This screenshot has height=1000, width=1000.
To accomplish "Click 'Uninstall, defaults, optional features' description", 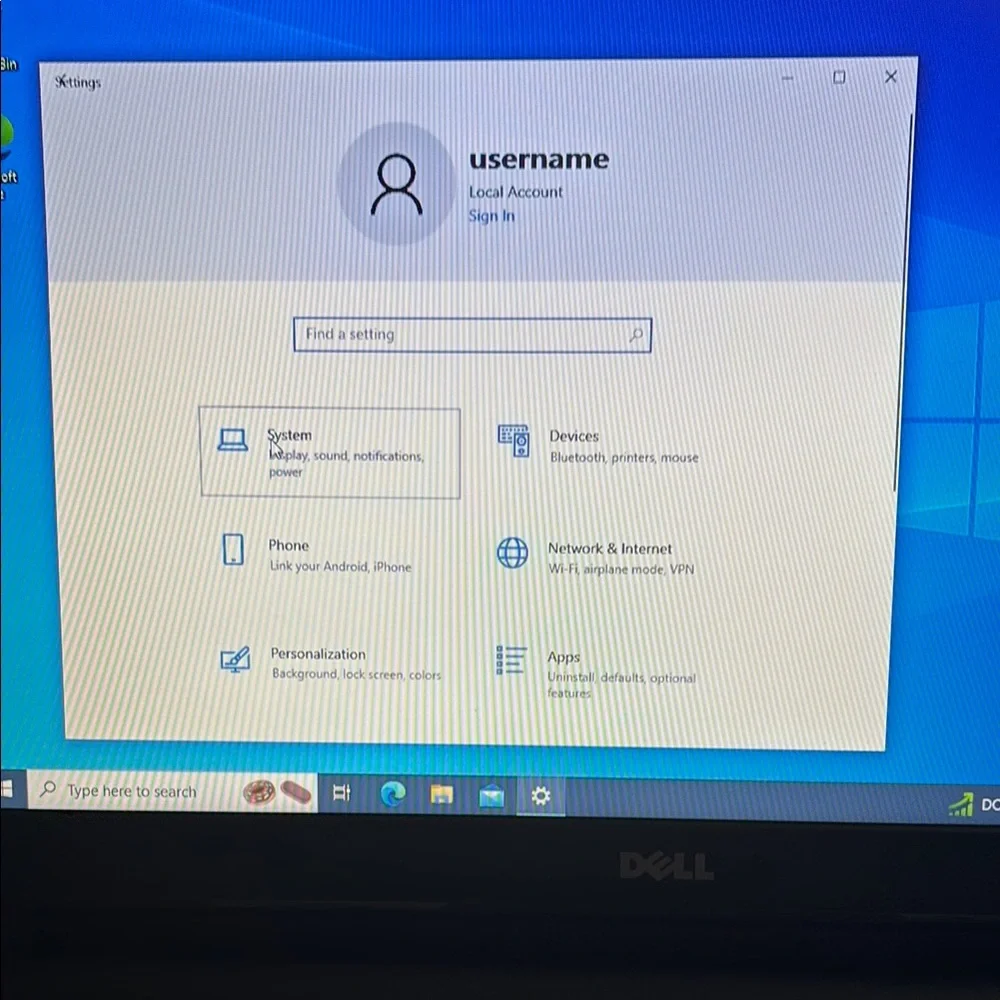I will click(621, 685).
